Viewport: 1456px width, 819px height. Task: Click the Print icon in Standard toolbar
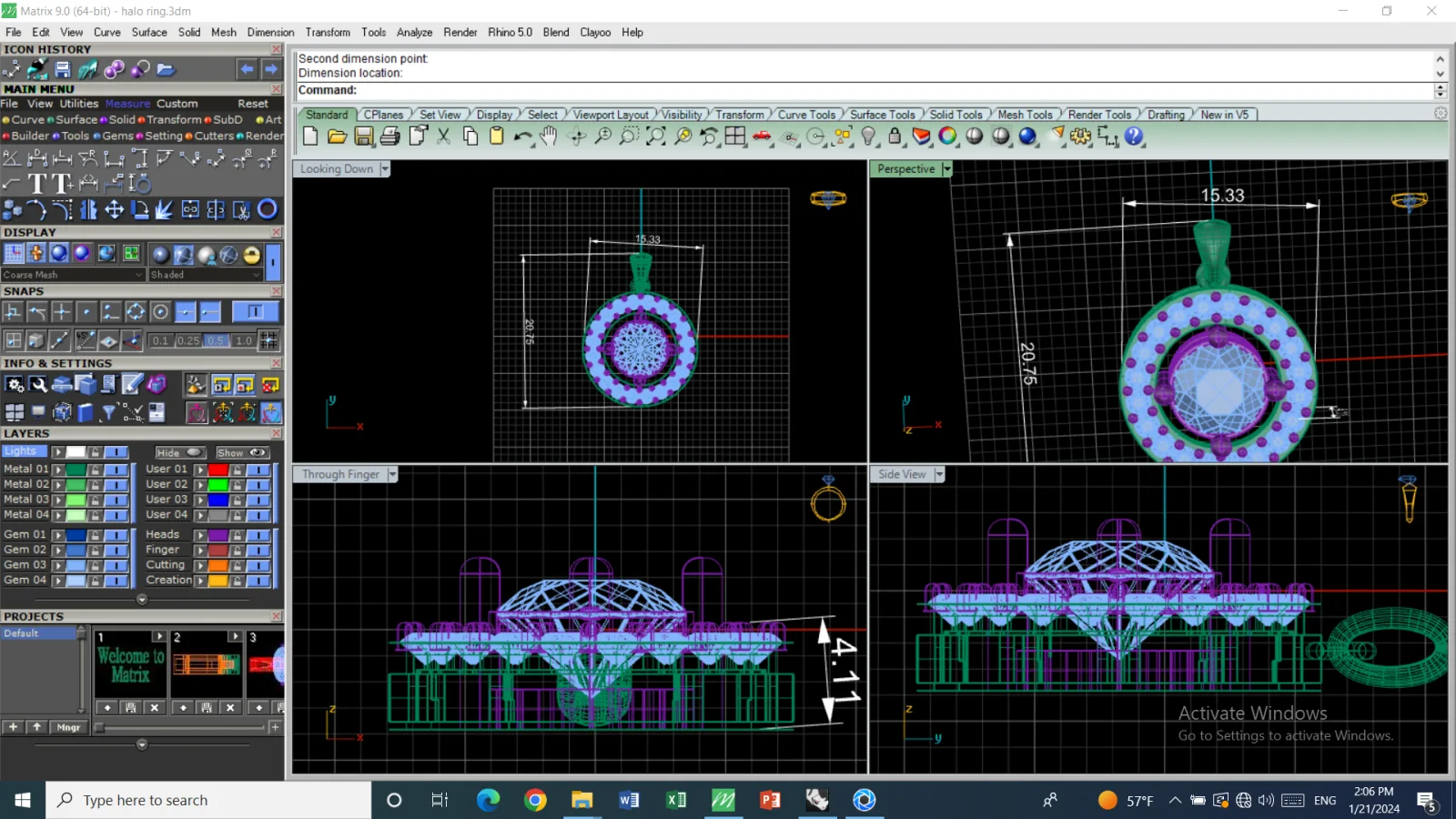coord(390,136)
